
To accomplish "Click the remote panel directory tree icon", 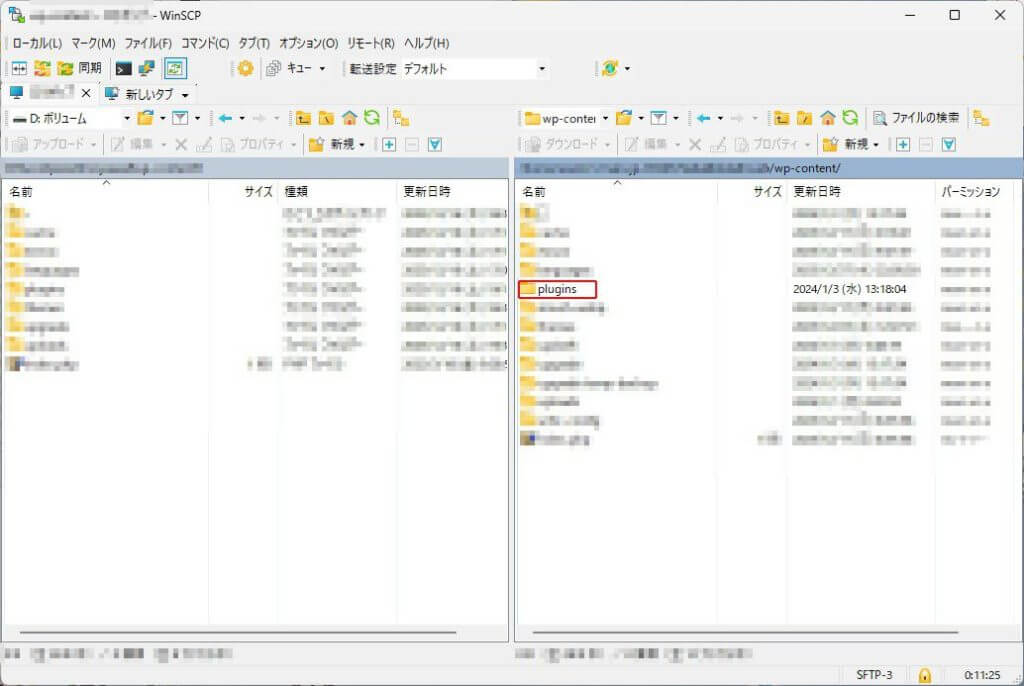I will 981,118.
